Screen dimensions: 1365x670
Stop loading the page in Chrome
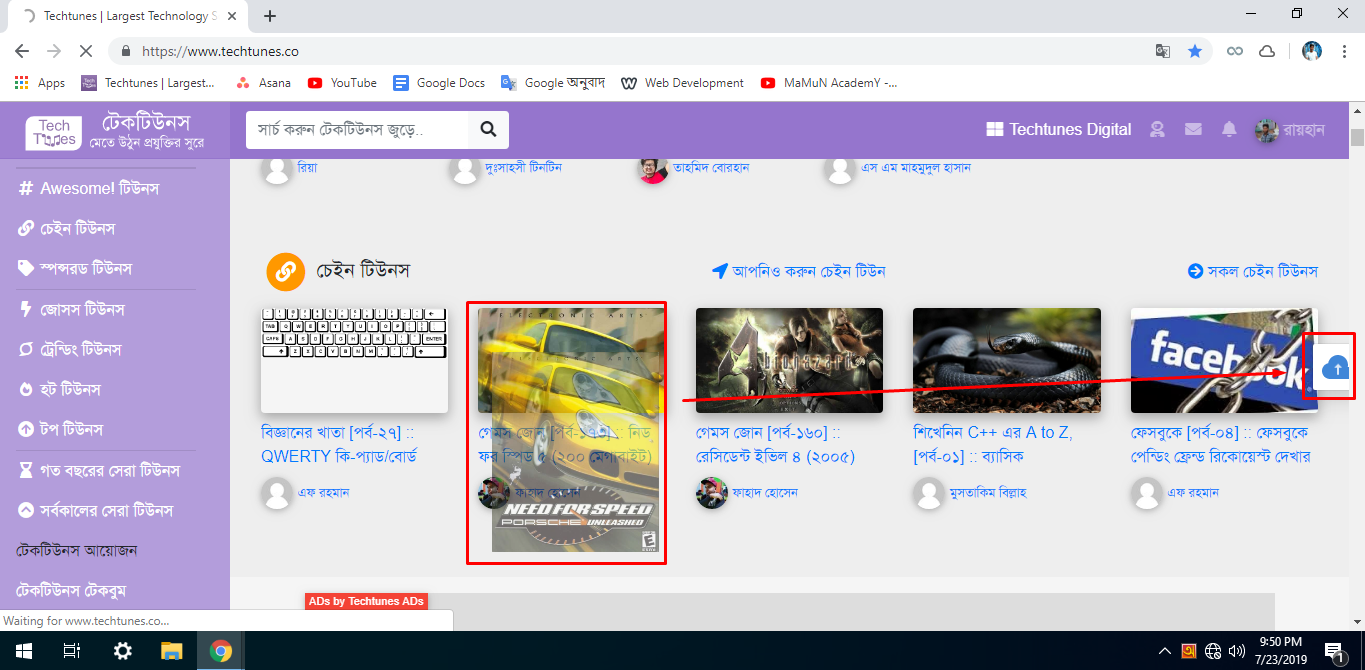[85, 51]
